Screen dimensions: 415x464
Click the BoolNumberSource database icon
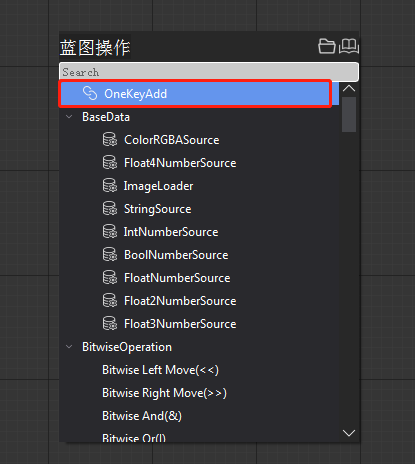click(110, 254)
